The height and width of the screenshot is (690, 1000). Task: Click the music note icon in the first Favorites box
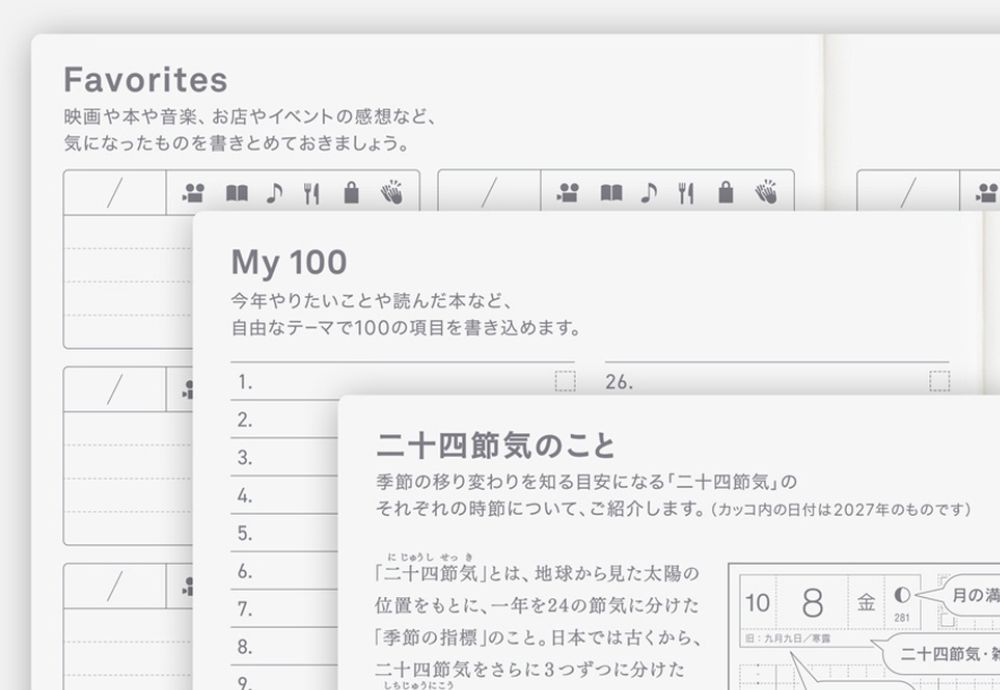pyautogui.click(x=274, y=193)
